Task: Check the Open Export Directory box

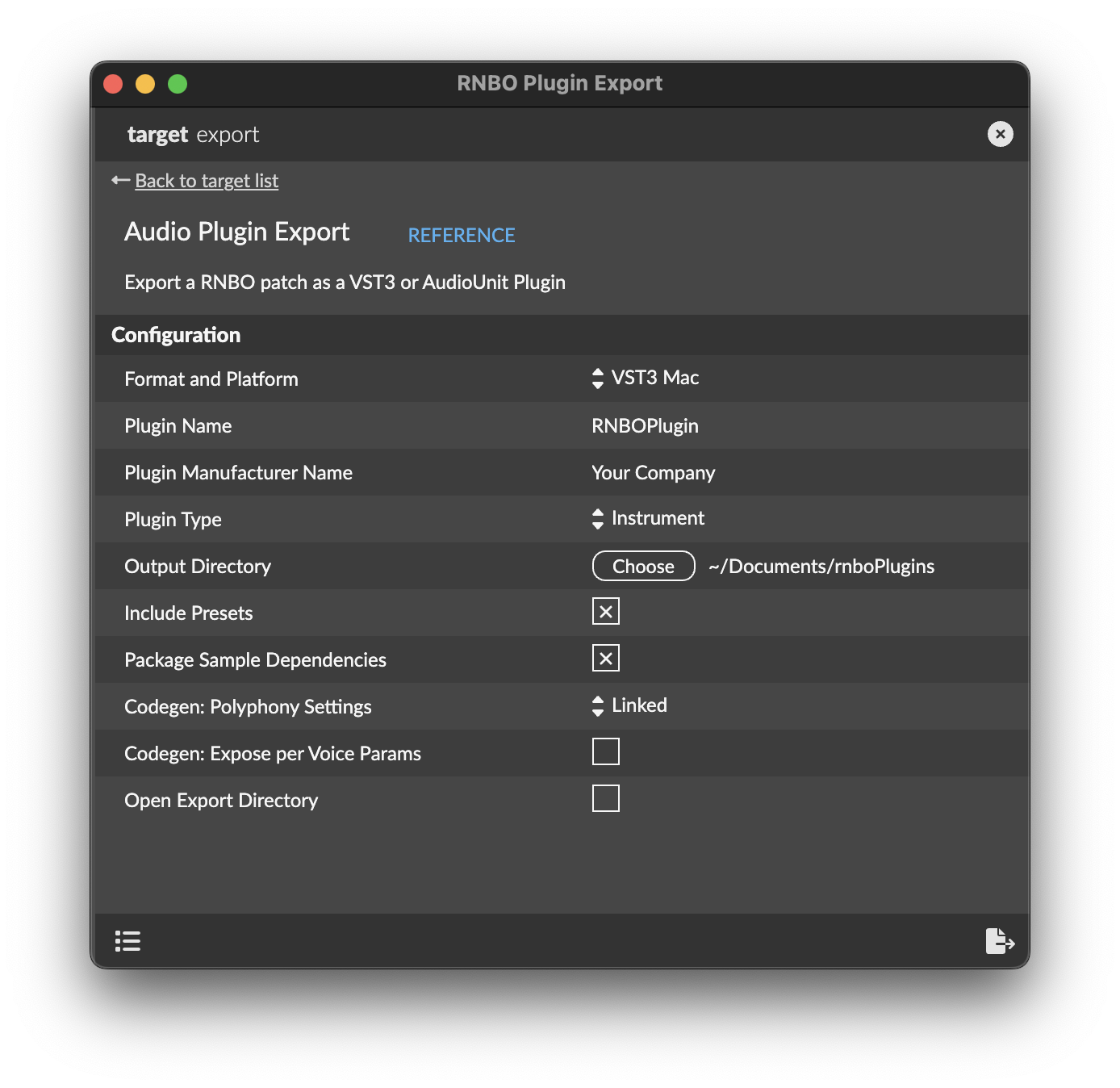Action: (605, 798)
